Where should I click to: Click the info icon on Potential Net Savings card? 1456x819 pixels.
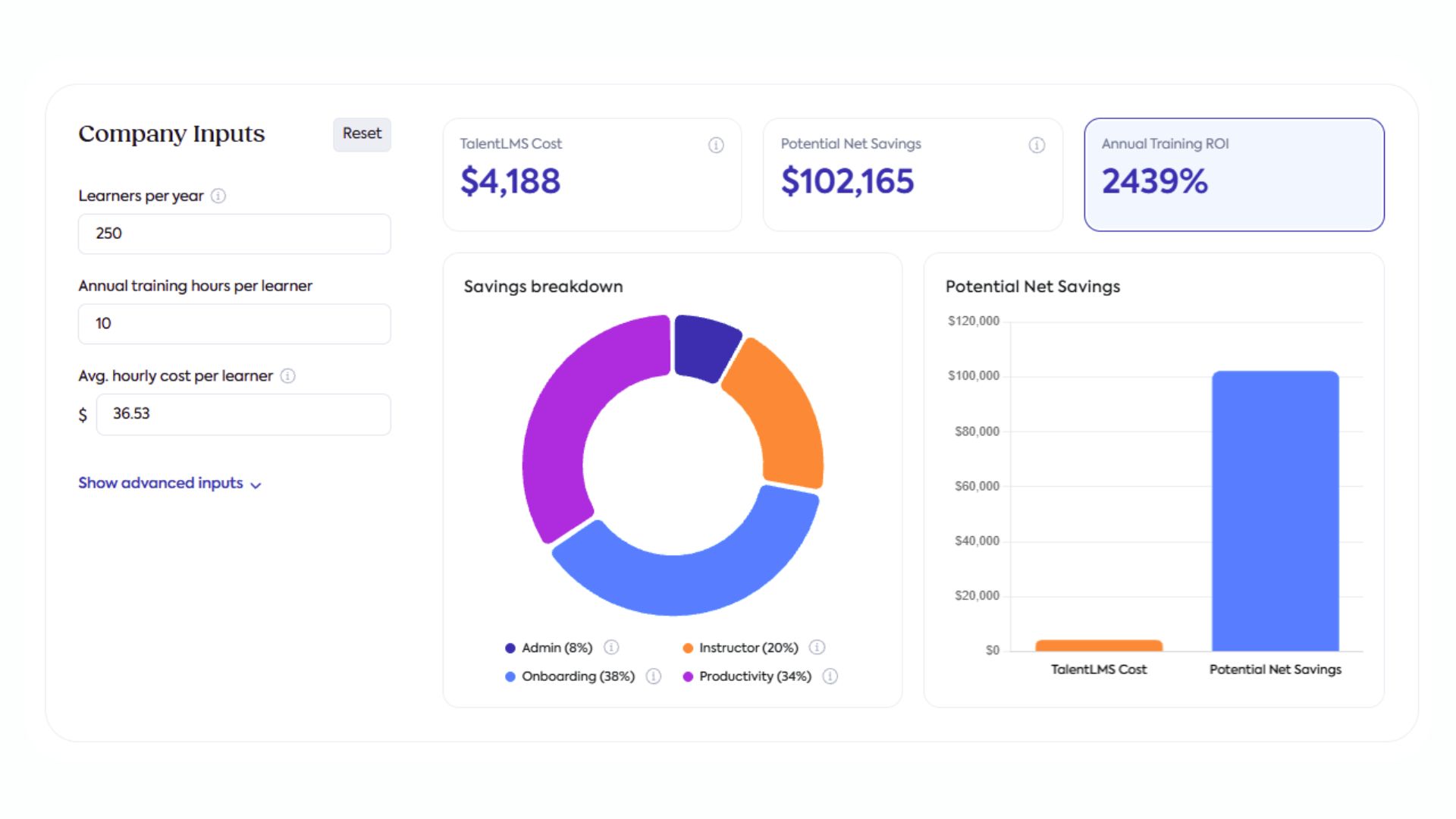[x=1037, y=145]
